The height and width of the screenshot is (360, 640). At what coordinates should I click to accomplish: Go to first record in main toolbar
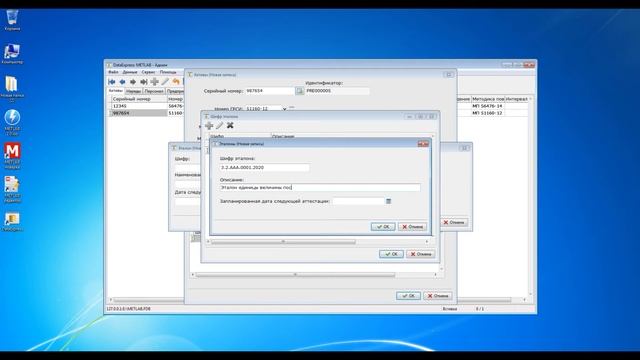(111, 82)
